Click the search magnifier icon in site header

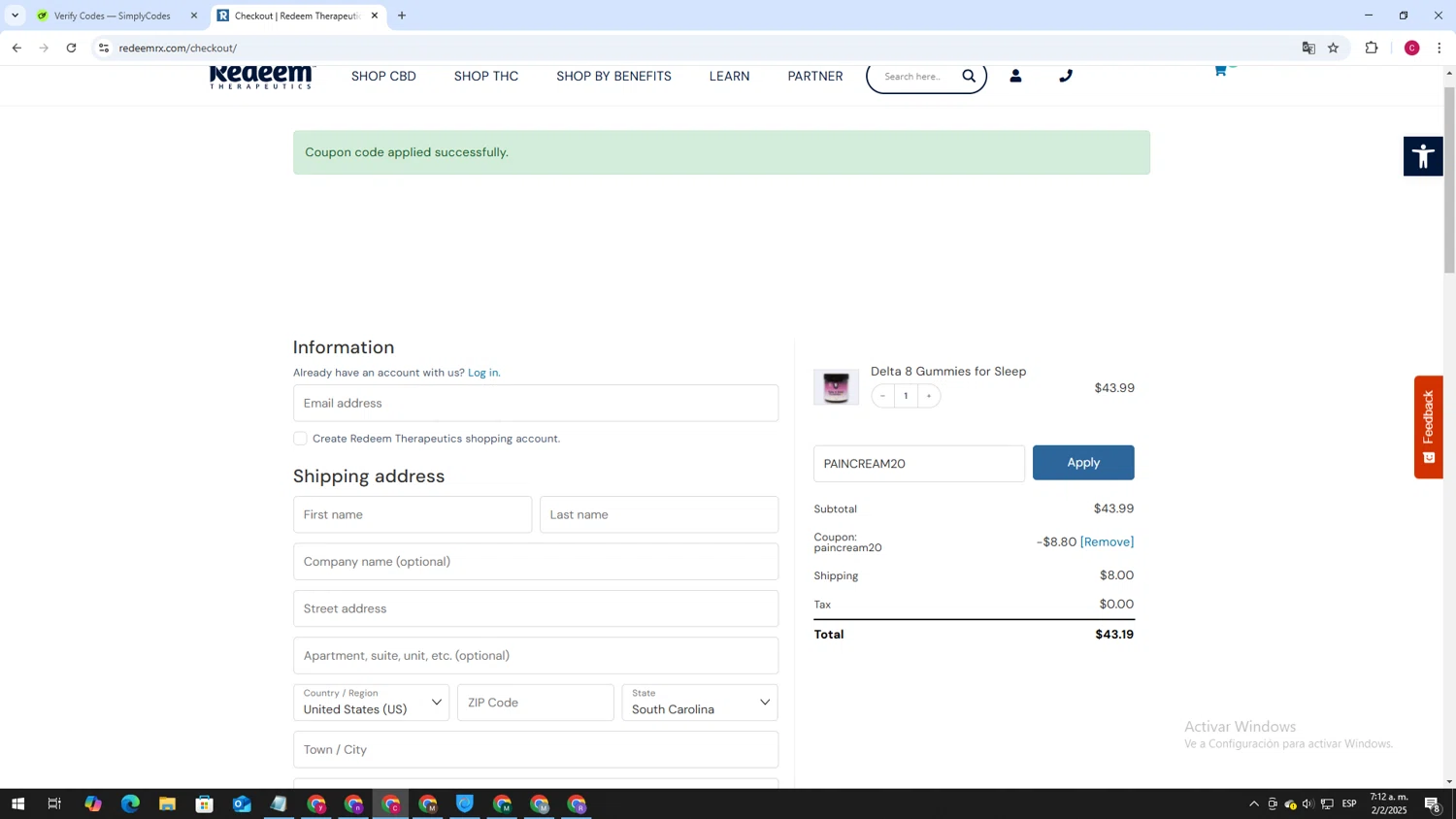click(x=969, y=76)
